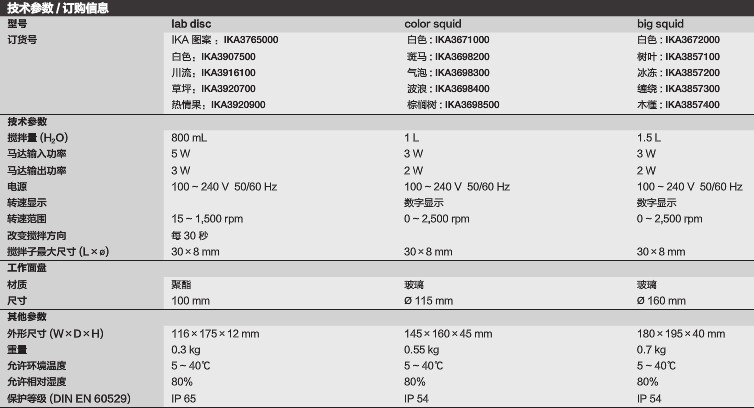Click the '改变搅拌方向' row label
This screenshot has height=408, width=754.
point(37,235)
